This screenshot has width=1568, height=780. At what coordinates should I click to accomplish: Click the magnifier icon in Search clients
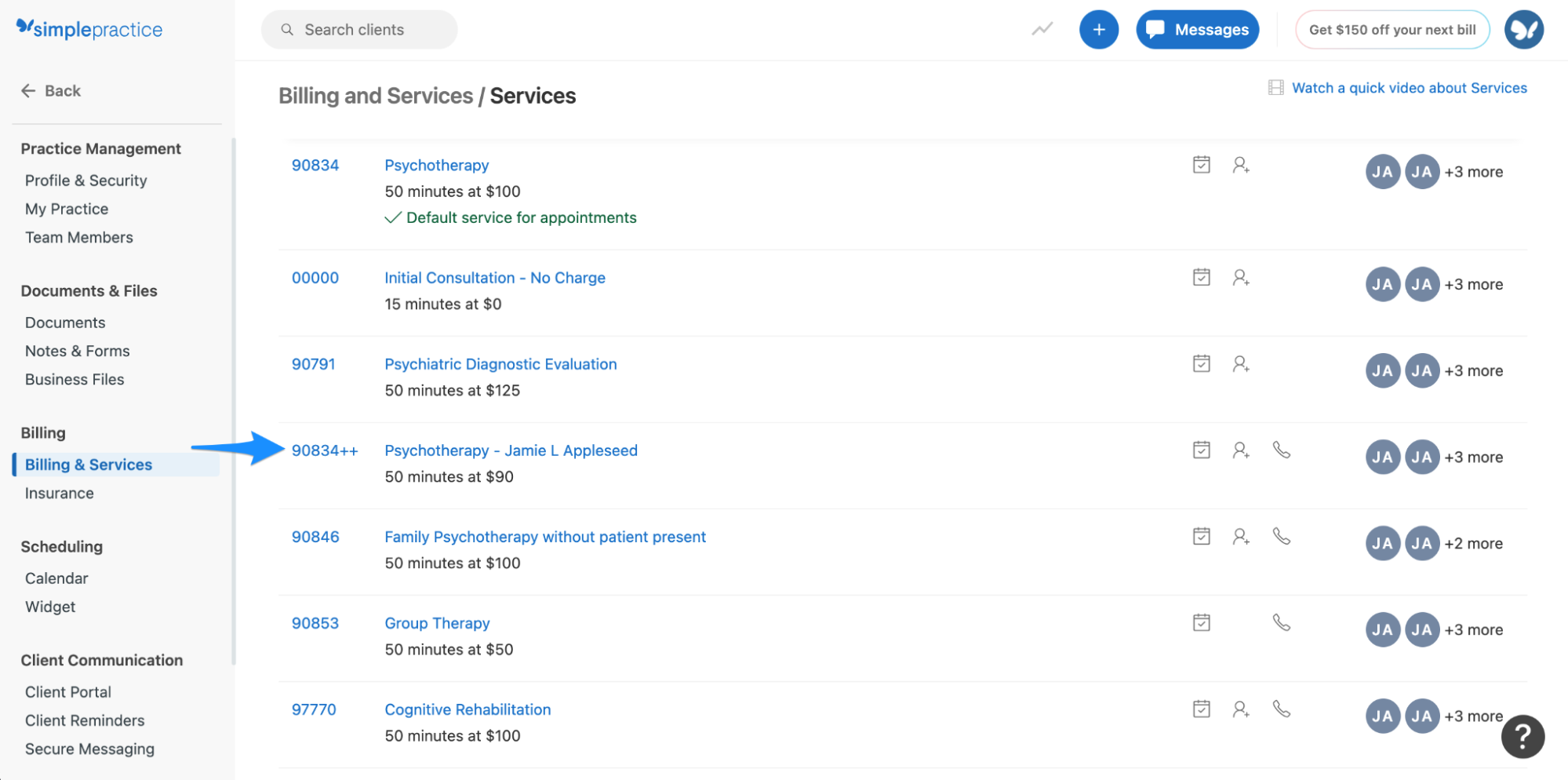(x=287, y=29)
